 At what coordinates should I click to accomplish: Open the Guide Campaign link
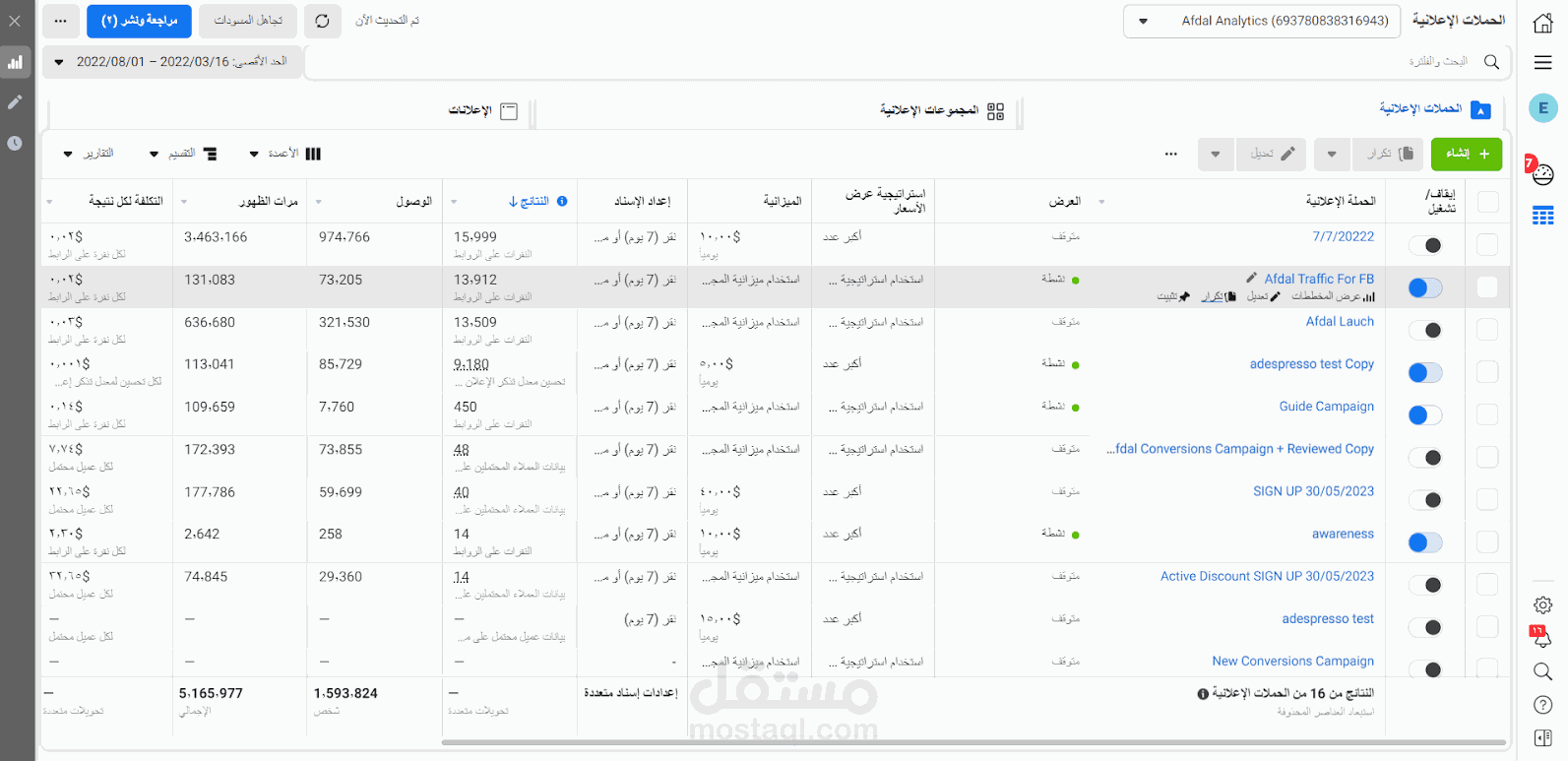[1327, 407]
